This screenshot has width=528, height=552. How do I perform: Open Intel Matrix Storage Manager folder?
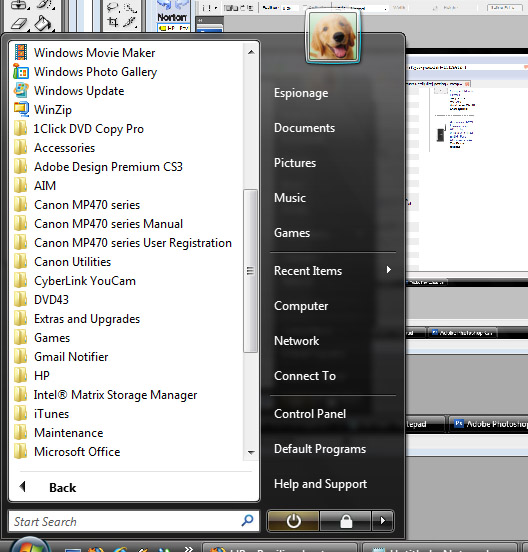115,395
